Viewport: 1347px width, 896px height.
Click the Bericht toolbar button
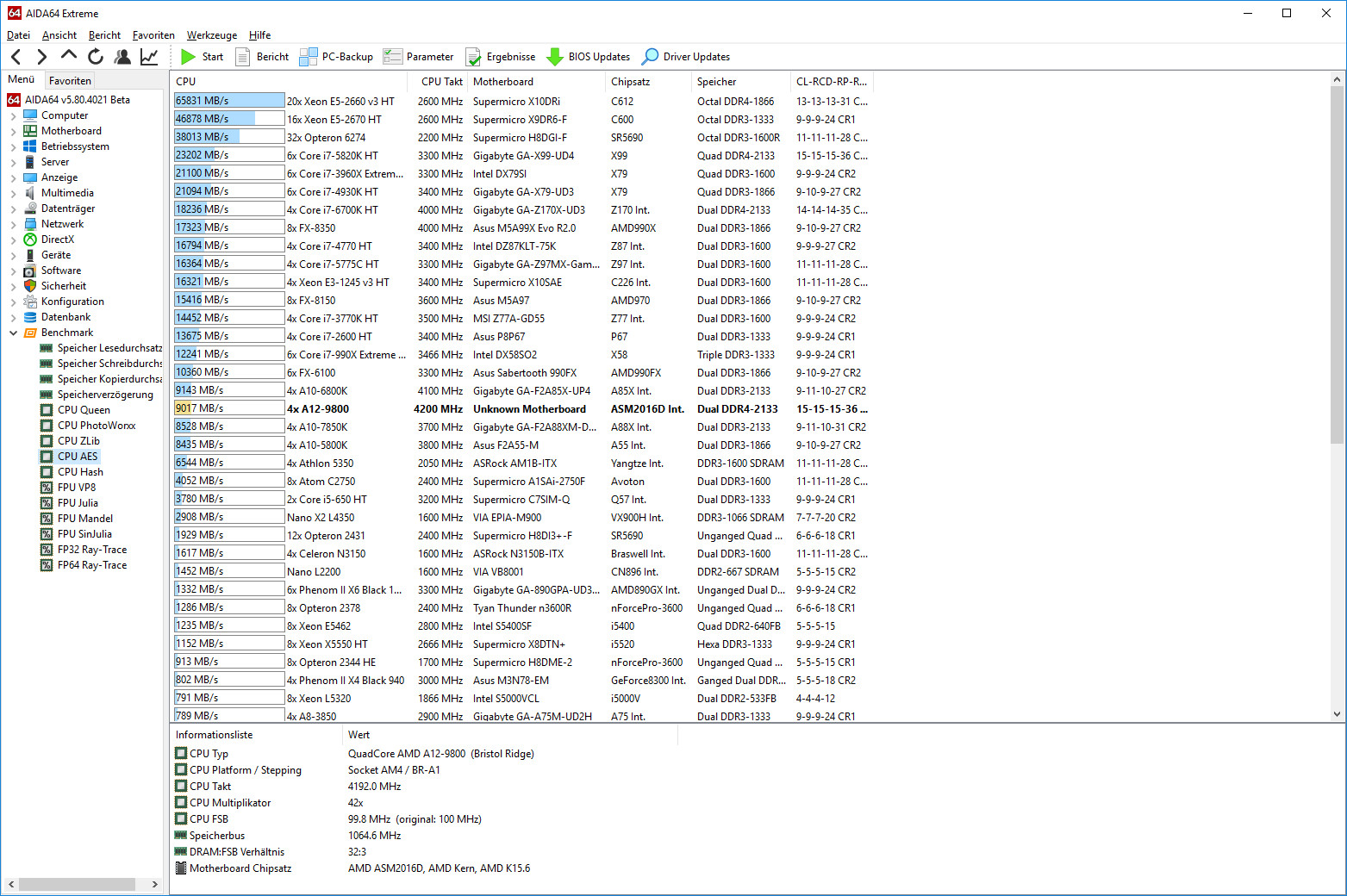pos(263,57)
